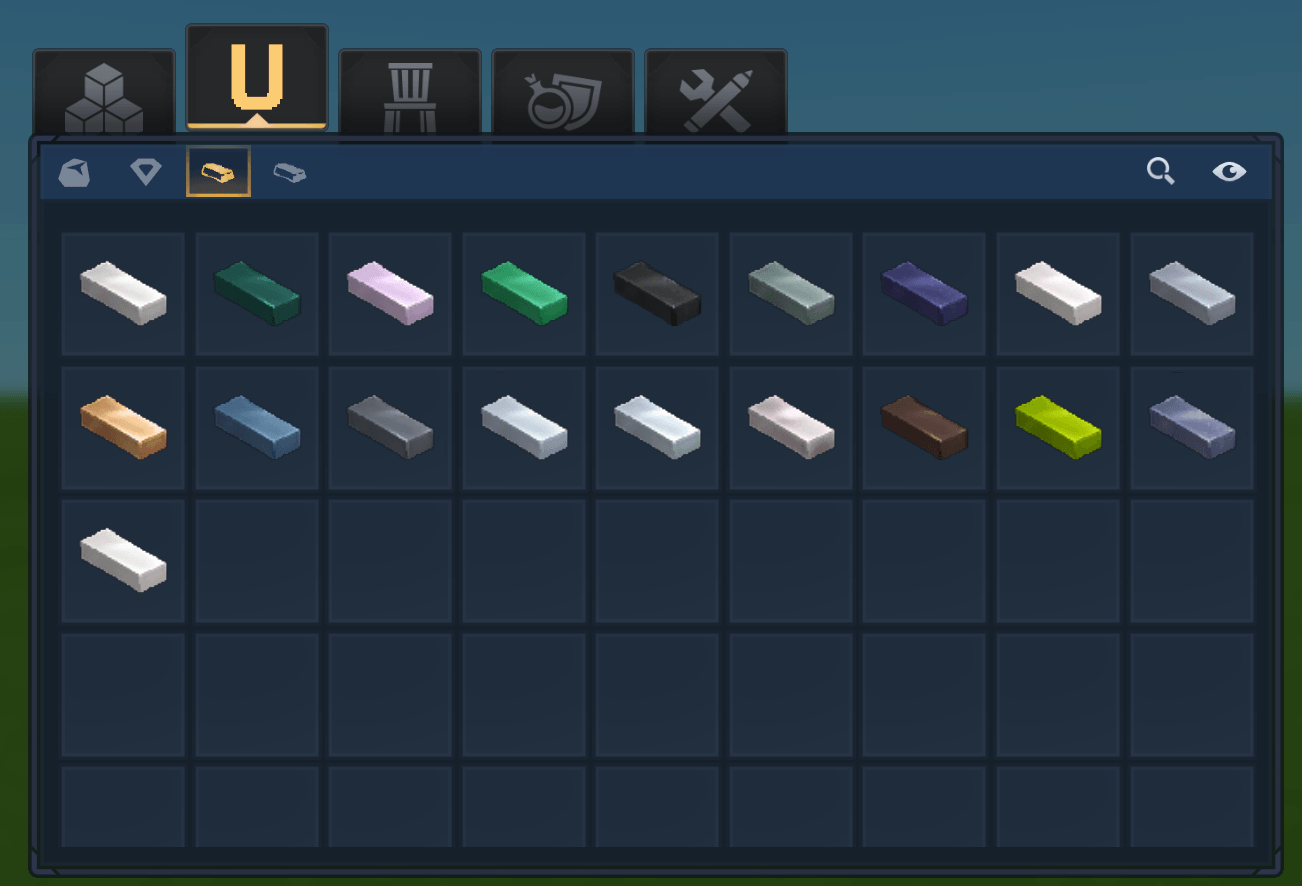Open the blocks category tab with cubes
The height and width of the screenshot is (886, 1302).
[x=104, y=93]
